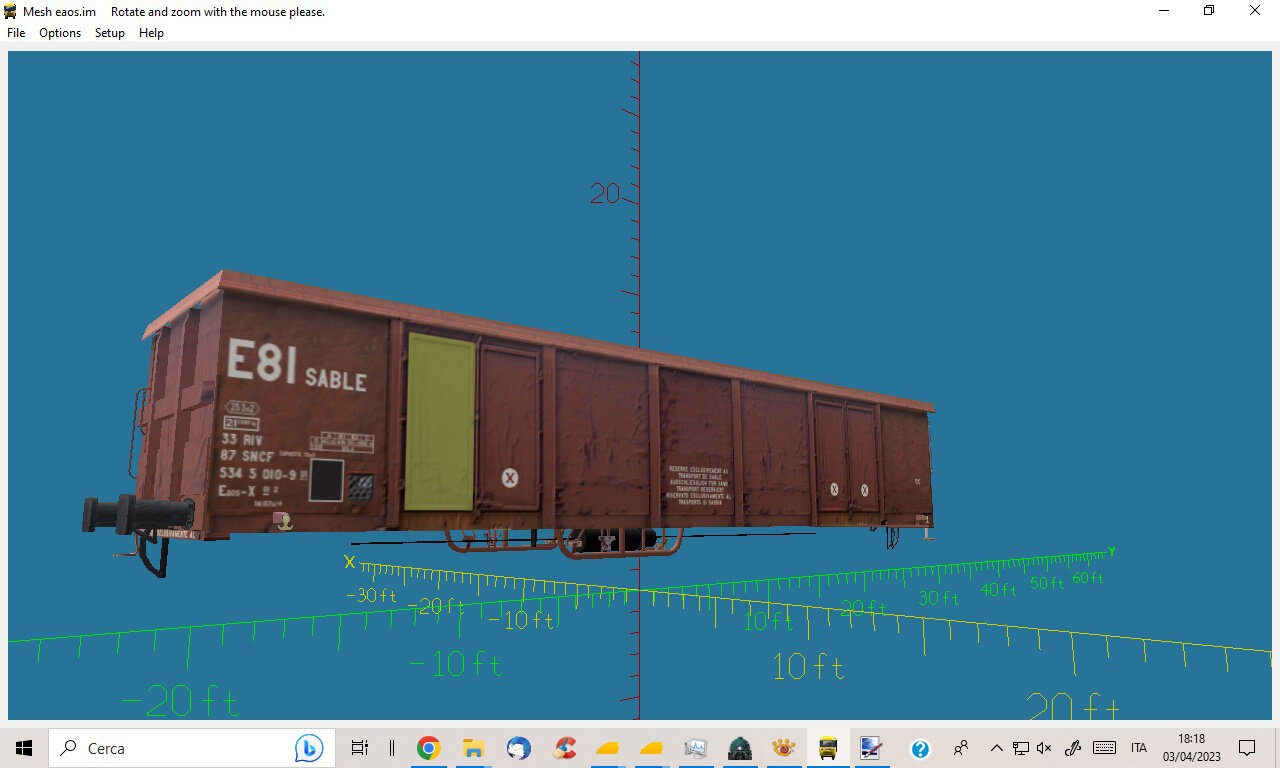The image size is (1280, 768).
Task: Click the muted speaker volume icon
Action: point(1045,748)
